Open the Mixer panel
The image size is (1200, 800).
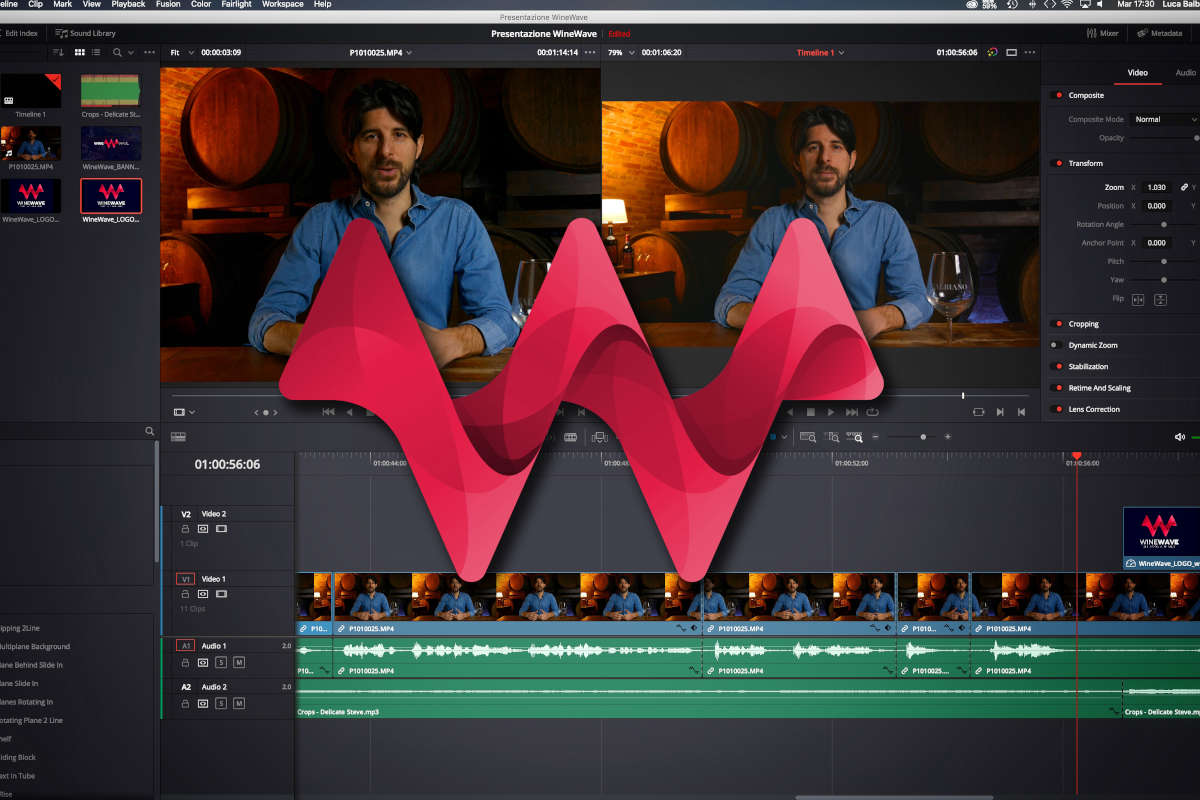[x=1102, y=33]
